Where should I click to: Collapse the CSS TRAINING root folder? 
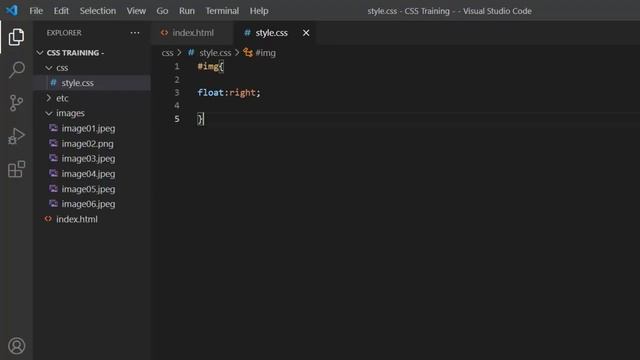pos(40,53)
